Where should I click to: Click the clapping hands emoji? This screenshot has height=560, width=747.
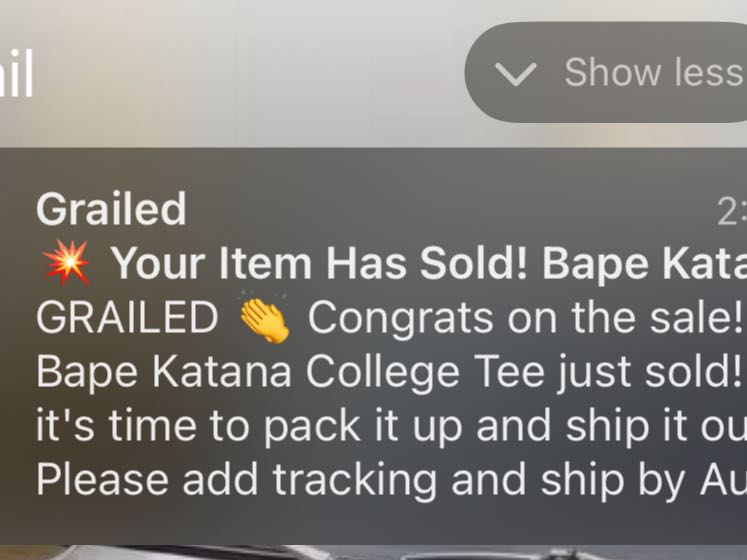(264, 319)
